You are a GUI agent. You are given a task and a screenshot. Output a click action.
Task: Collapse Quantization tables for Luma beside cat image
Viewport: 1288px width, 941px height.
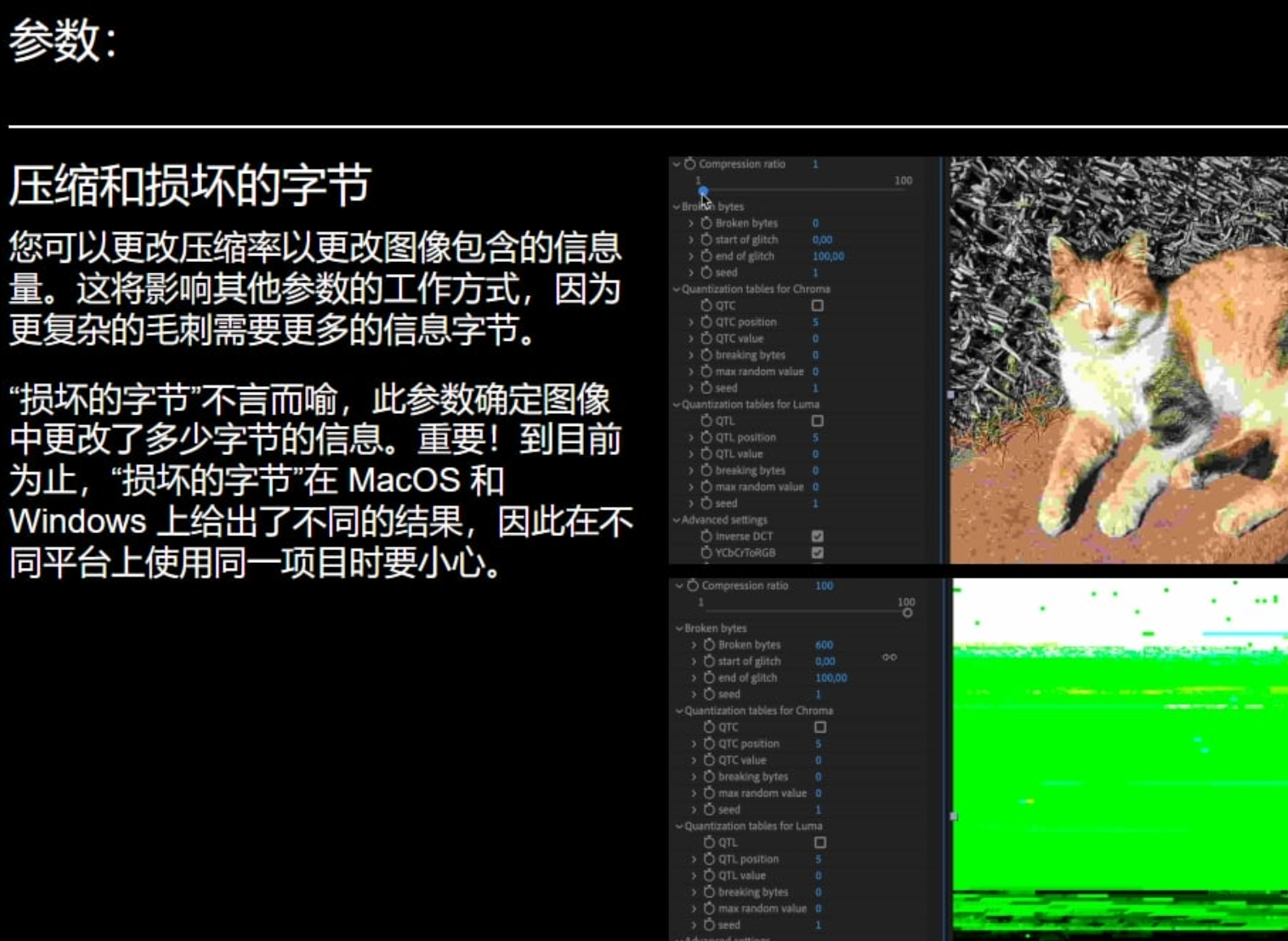[x=676, y=404]
